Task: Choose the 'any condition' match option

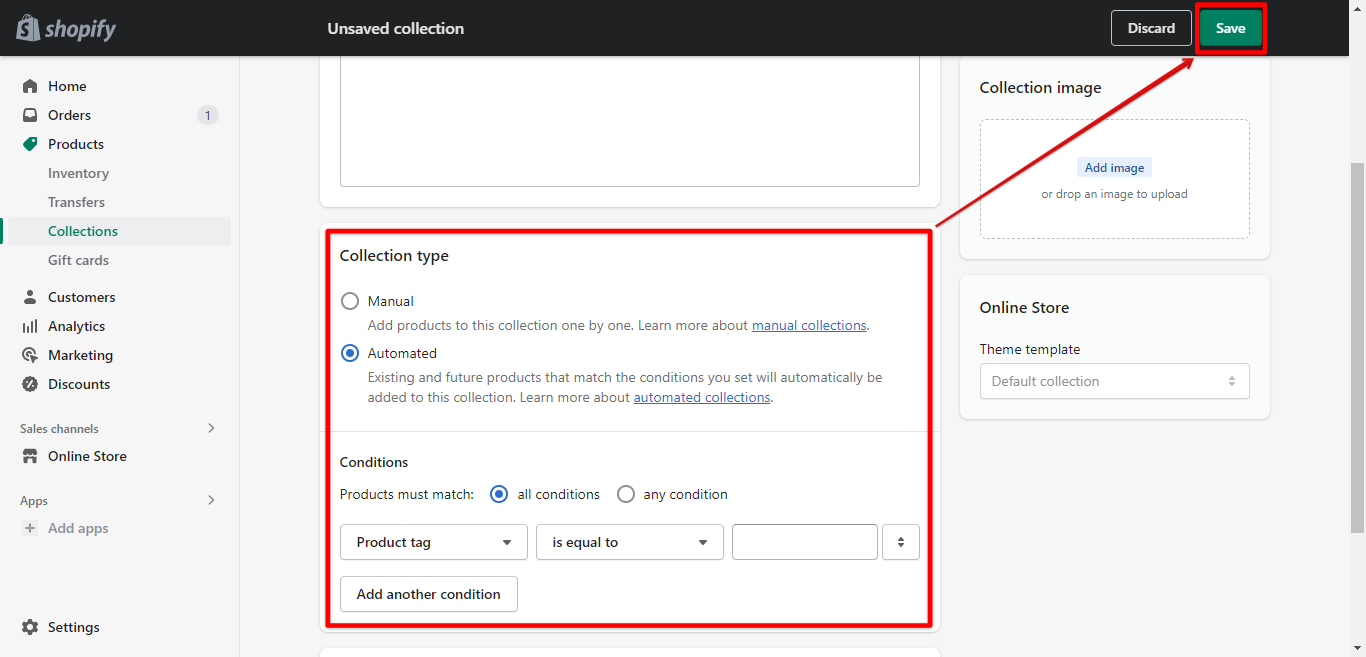Action: 626,494
